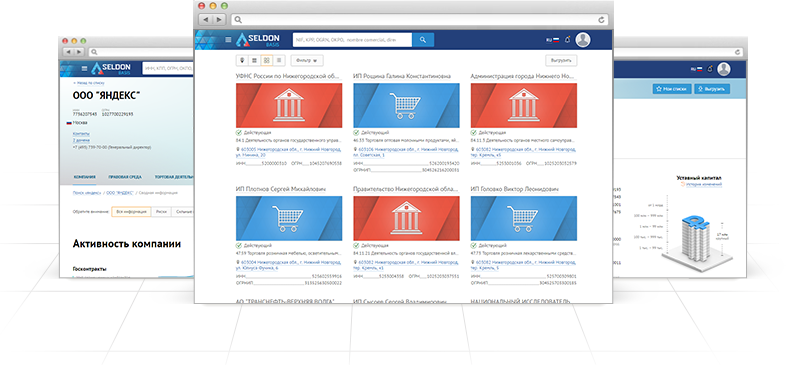Click Seldon Basis logo in center window
Viewport: 808px width, 365px height.
(258, 40)
